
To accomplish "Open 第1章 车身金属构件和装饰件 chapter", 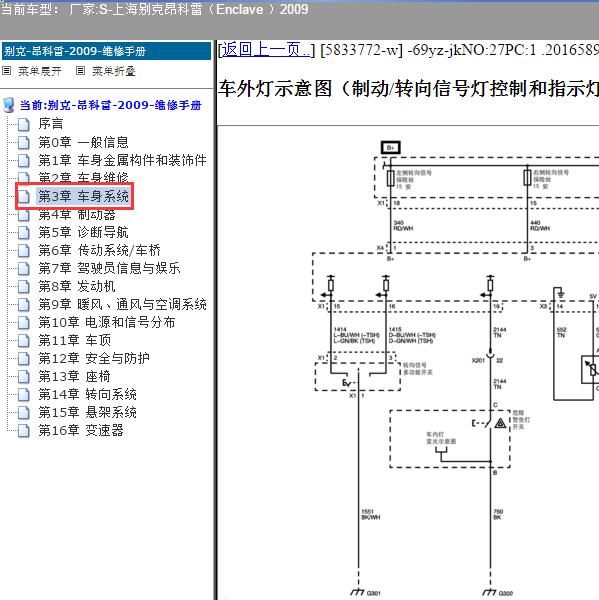I will click(x=122, y=160).
